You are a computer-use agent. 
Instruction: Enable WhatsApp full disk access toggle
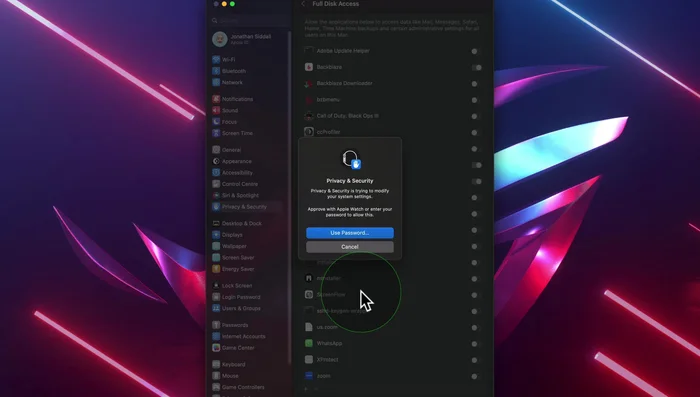(476, 344)
